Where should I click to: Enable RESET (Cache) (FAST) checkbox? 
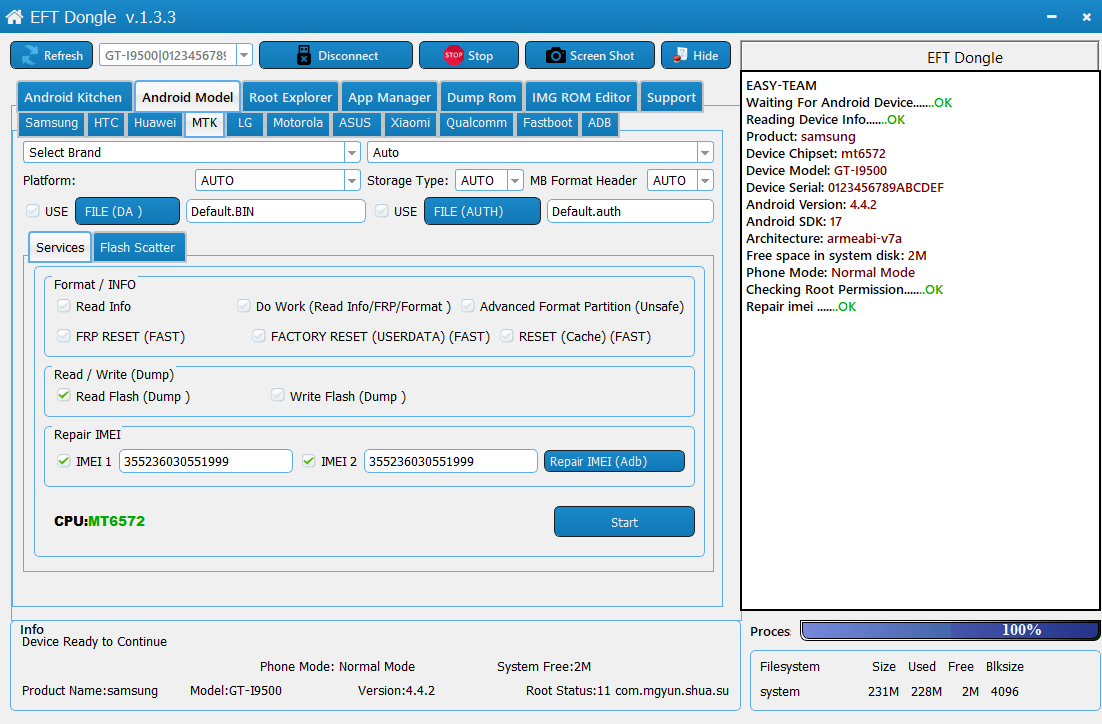coord(507,336)
